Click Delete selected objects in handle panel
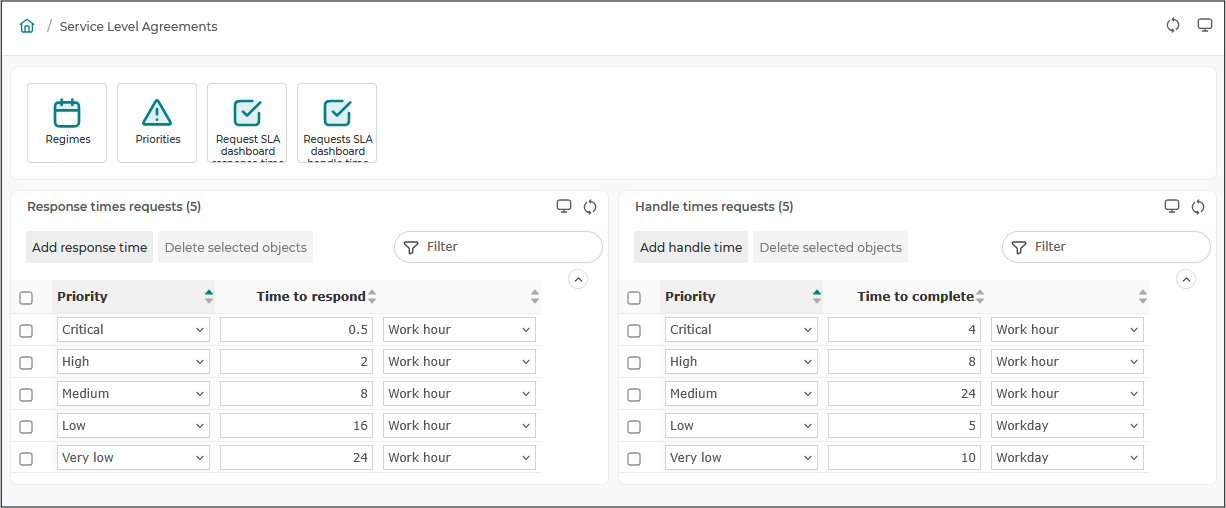The image size is (1226, 508). [x=830, y=247]
